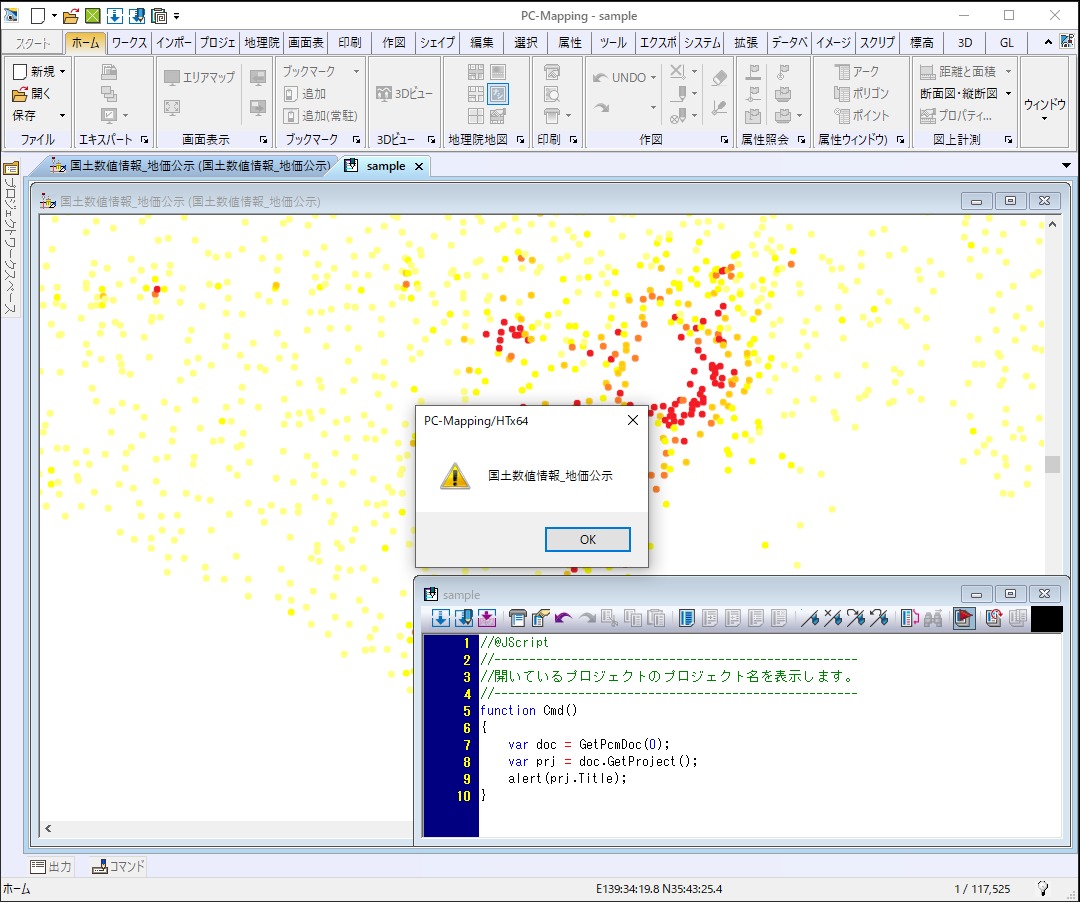Click the map window scroll-up arrow
This screenshot has width=1080, height=902.
click(1052, 224)
